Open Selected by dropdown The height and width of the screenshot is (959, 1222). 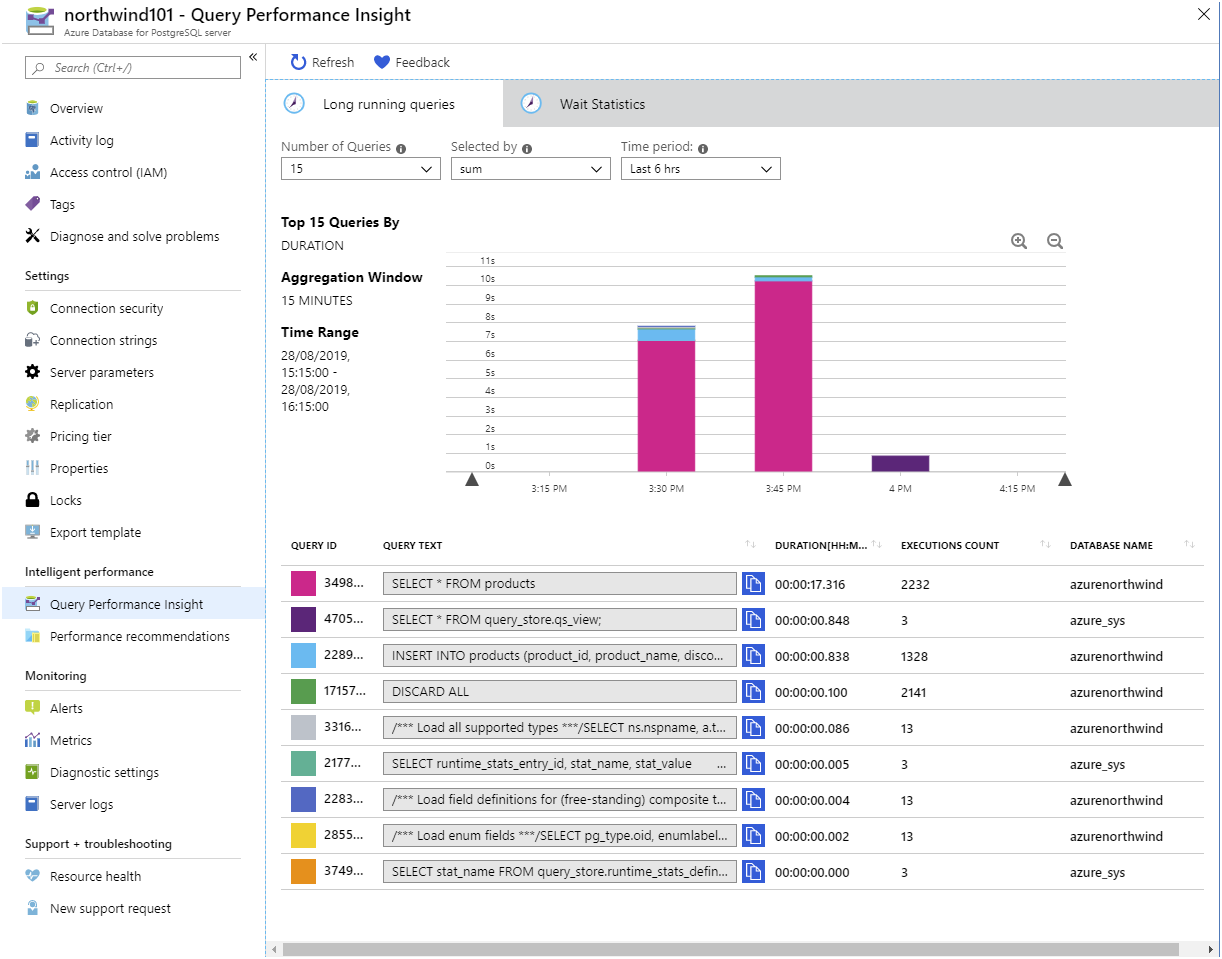pos(531,169)
